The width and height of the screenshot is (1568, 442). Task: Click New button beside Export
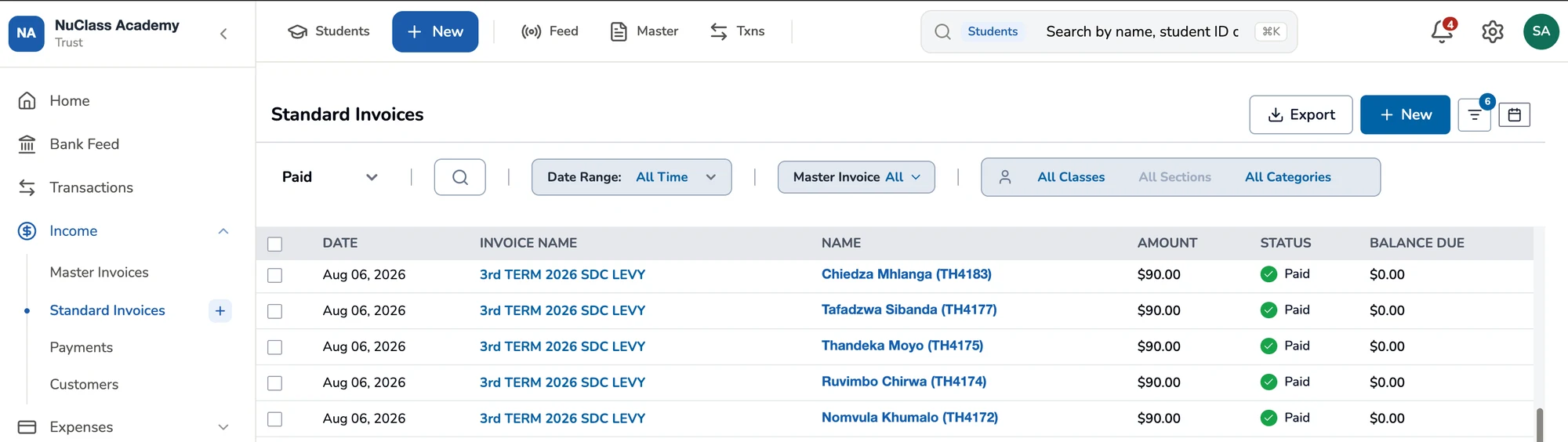click(1405, 115)
